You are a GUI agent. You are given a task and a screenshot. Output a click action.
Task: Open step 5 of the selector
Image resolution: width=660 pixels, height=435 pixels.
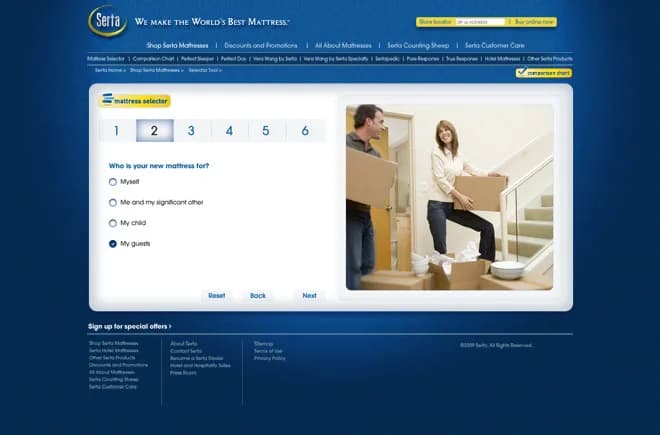(266, 131)
